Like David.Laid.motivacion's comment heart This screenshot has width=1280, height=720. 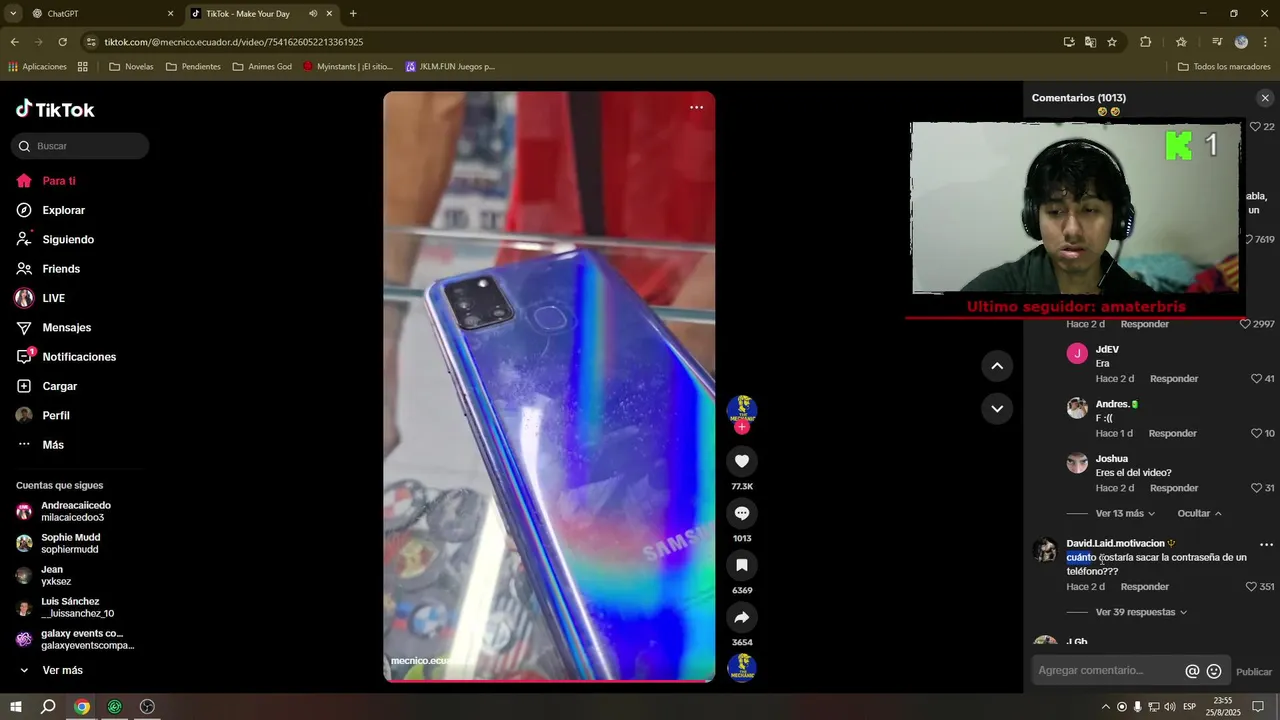tap(1252, 587)
